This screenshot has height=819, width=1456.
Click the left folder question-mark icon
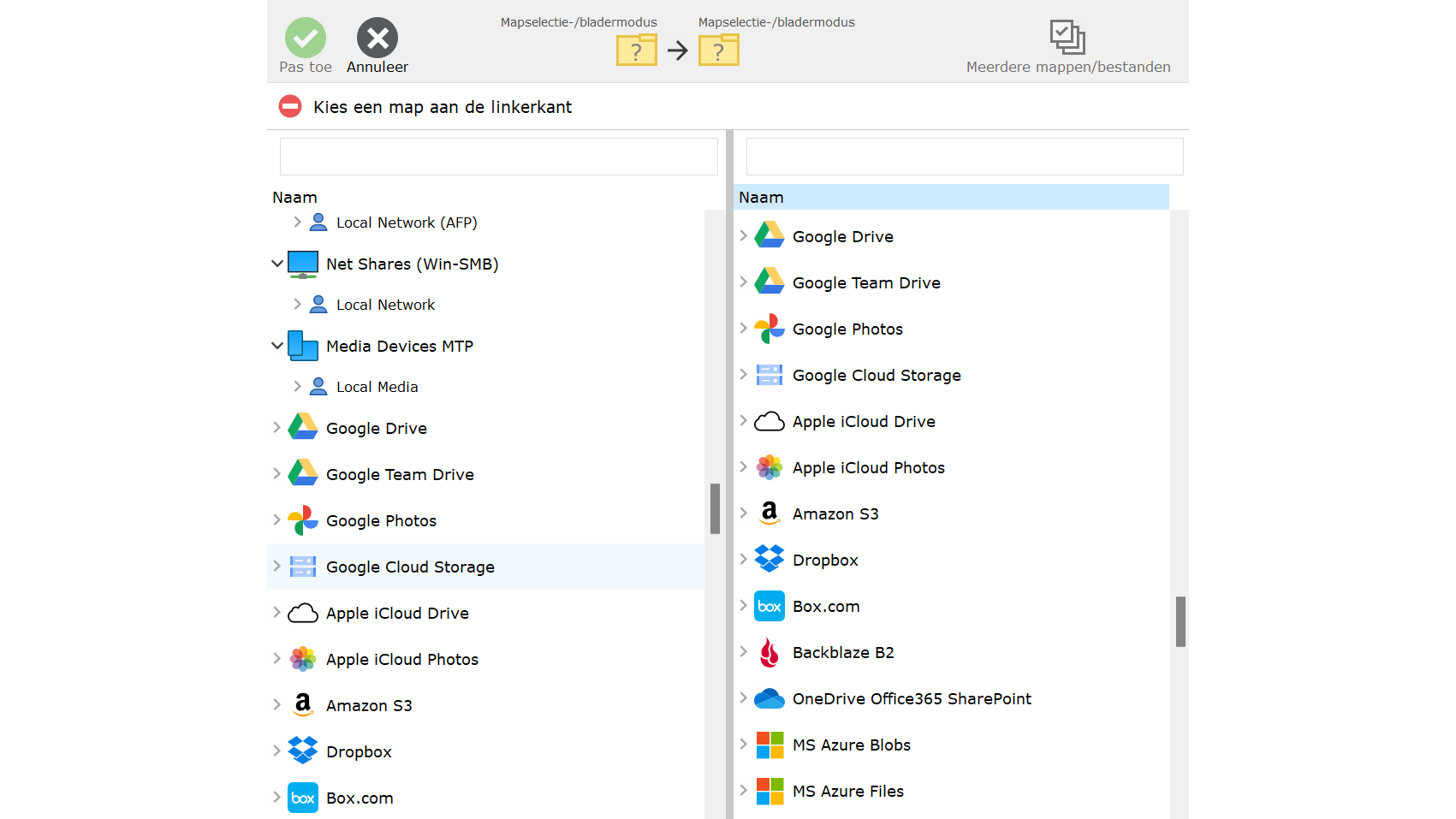636,50
